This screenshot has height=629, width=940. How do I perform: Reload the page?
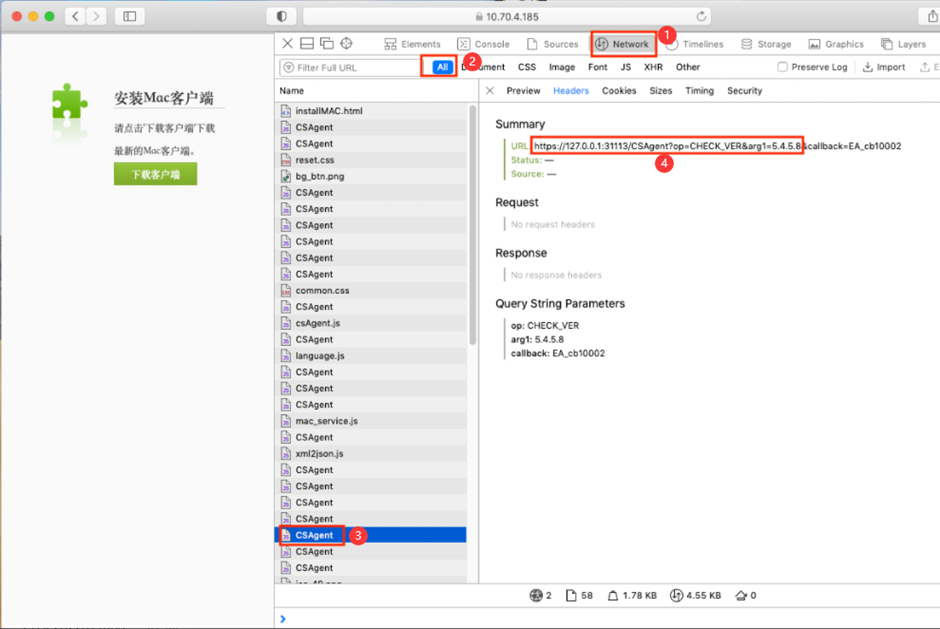click(701, 16)
